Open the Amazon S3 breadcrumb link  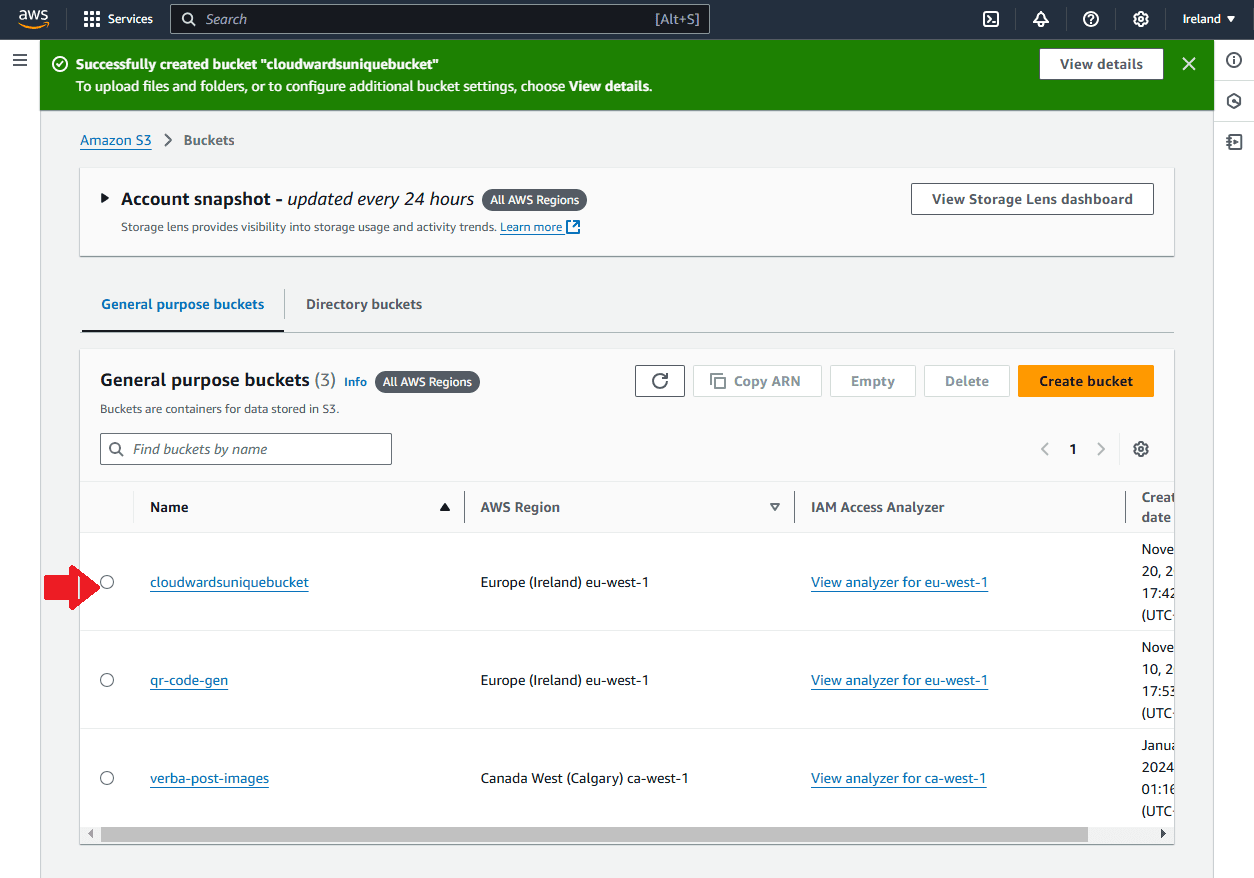pos(116,140)
